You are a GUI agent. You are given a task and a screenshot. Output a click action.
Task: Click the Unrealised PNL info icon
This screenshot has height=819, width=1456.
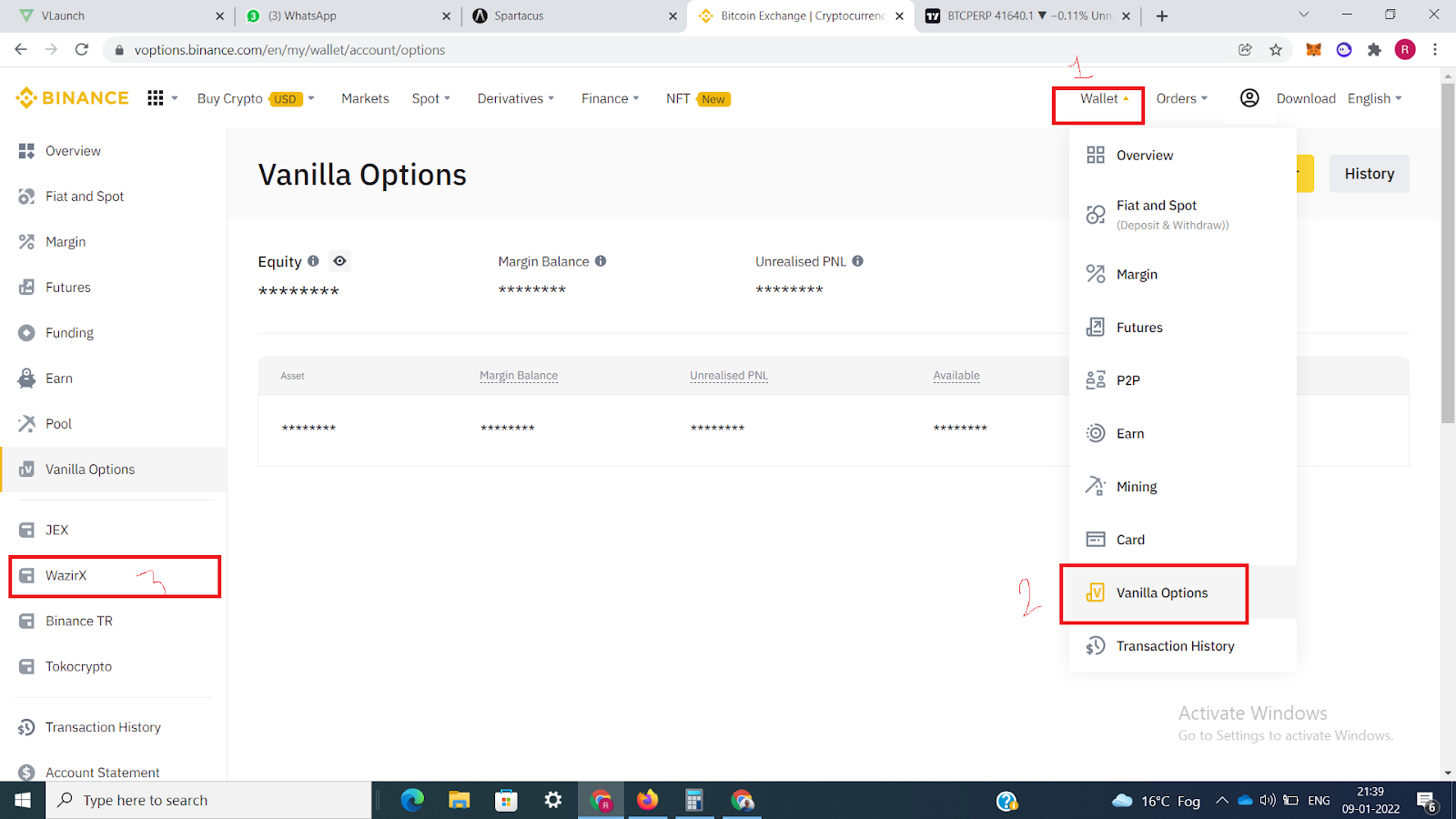coord(857,261)
